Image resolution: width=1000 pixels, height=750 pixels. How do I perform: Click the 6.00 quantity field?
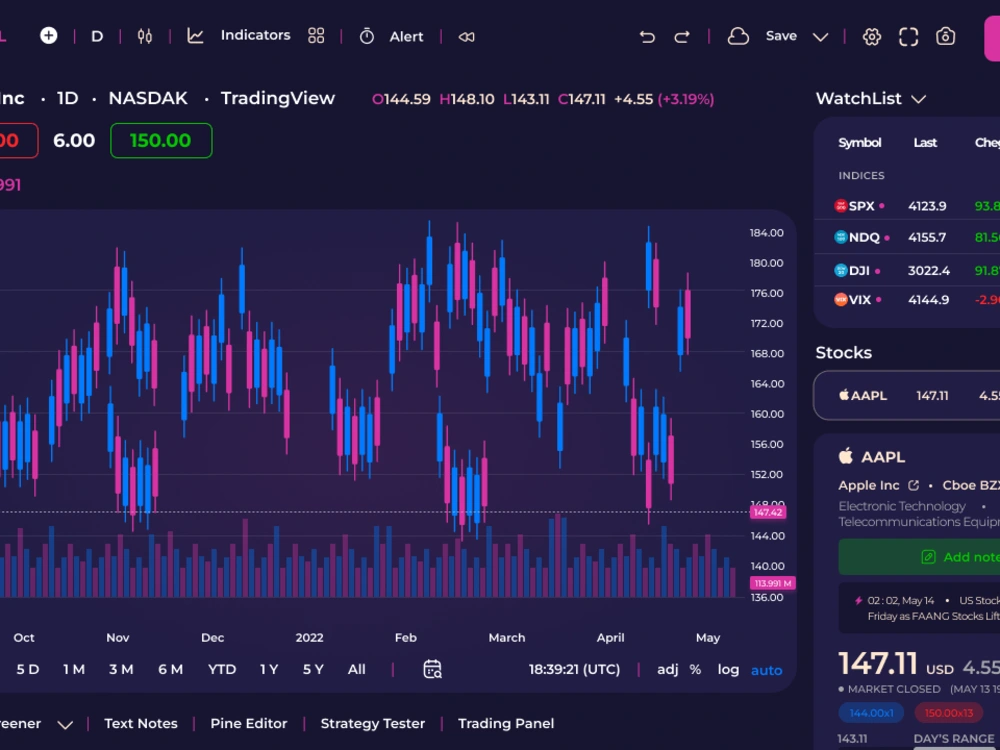point(74,140)
